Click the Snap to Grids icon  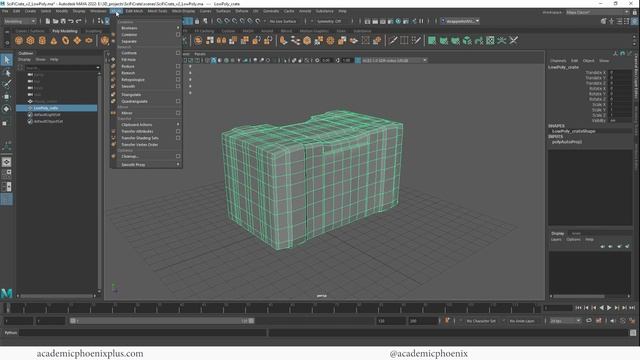tap(220, 21)
